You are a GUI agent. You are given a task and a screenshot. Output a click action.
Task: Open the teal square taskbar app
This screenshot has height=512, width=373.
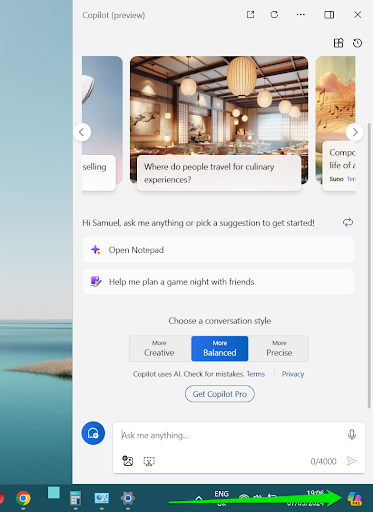click(x=54, y=493)
